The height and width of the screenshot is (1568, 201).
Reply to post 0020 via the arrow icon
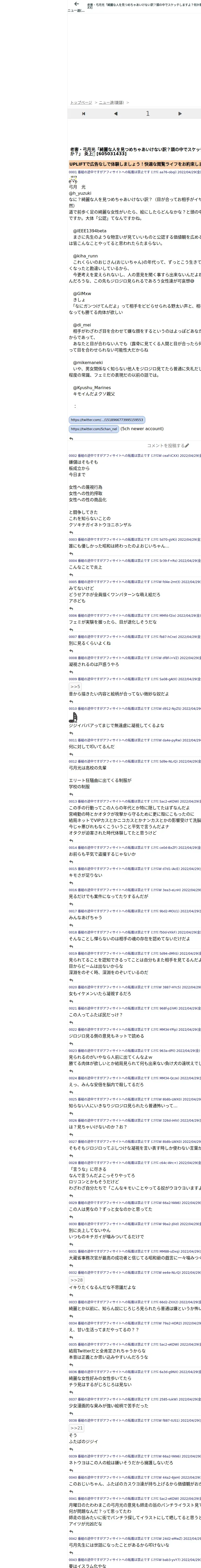71,1001
